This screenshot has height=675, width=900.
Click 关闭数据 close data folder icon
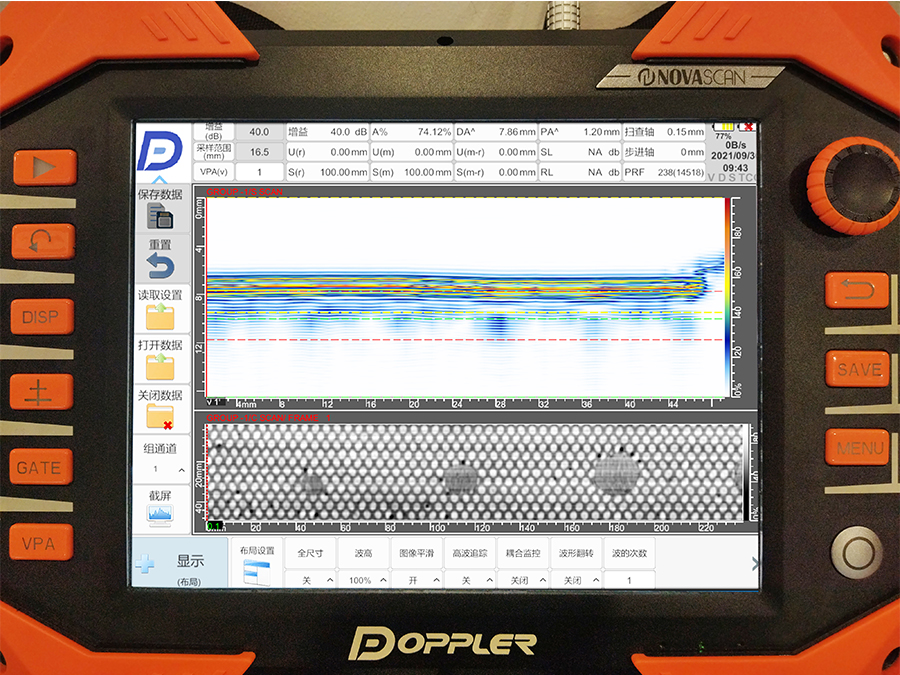160,417
